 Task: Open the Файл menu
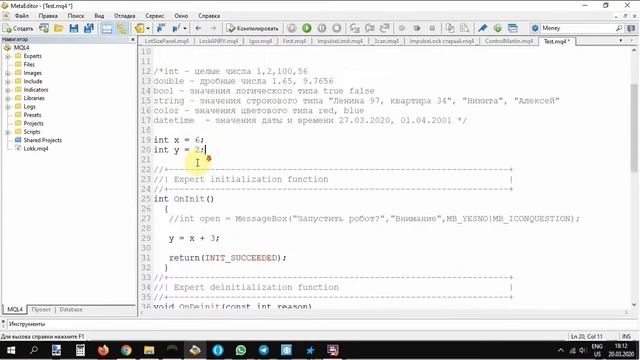pyautogui.click(x=22, y=16)
